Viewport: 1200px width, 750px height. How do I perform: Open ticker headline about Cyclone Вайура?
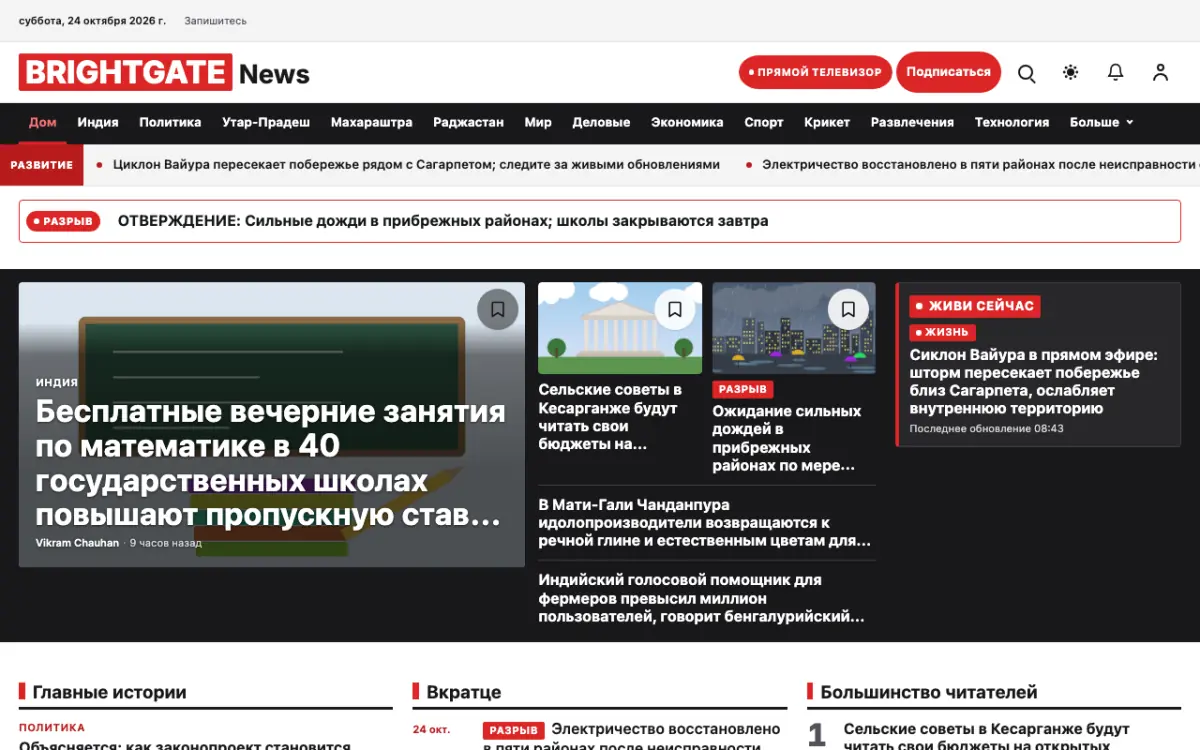[x=416, y=165]
